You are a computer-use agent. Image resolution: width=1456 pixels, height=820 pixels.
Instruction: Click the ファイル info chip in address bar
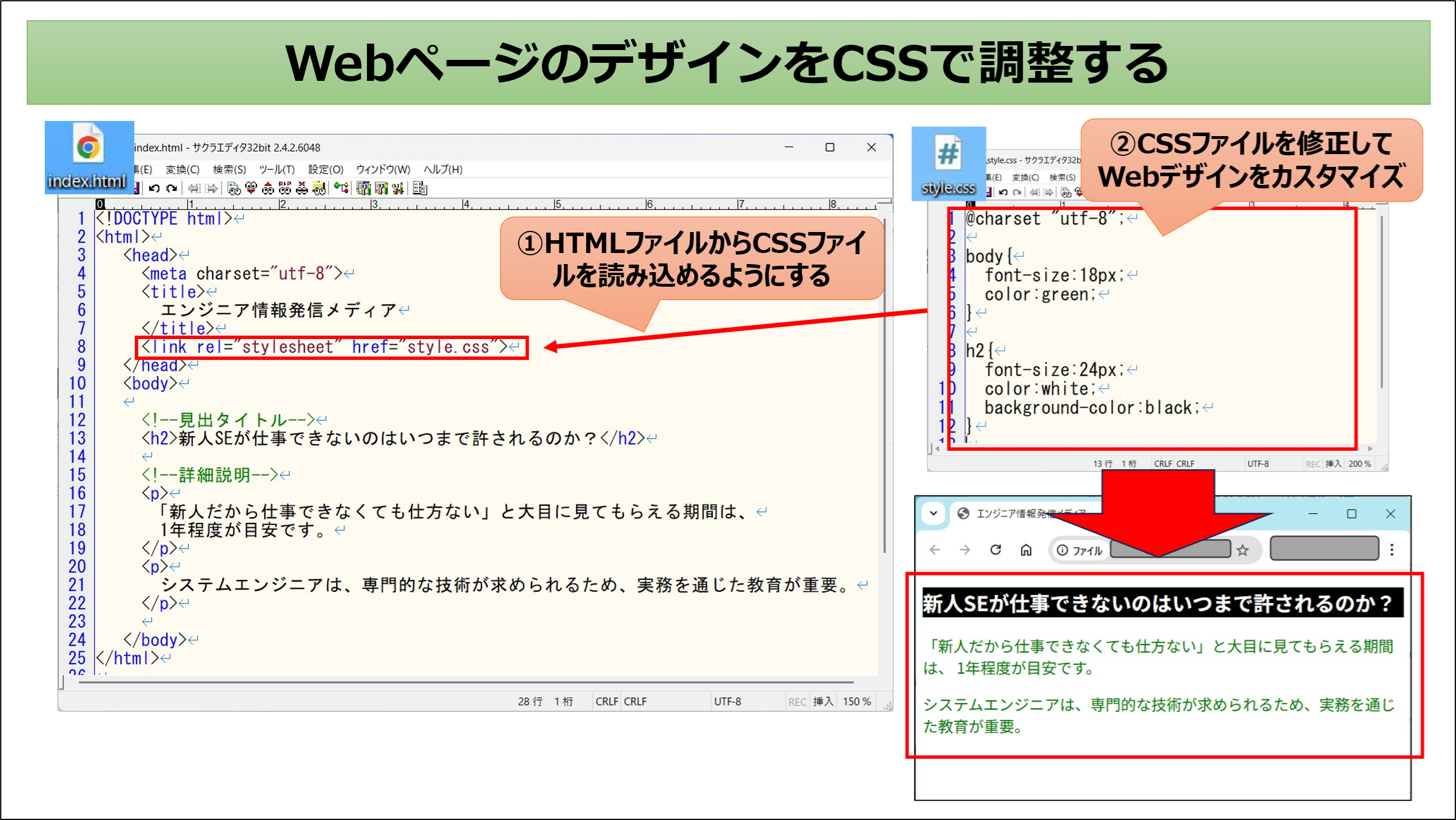coord(1080,550)
